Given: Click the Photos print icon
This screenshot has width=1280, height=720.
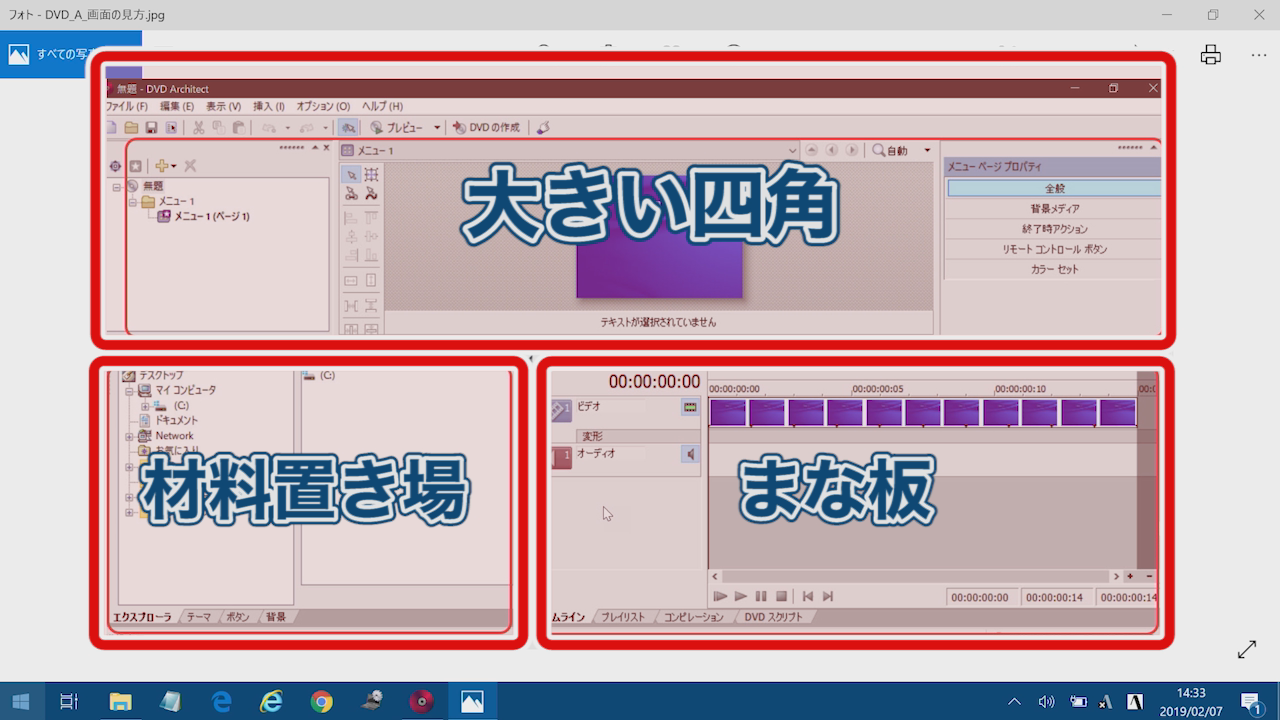Looking at the screenshot, I should (x=1210, y=55).
